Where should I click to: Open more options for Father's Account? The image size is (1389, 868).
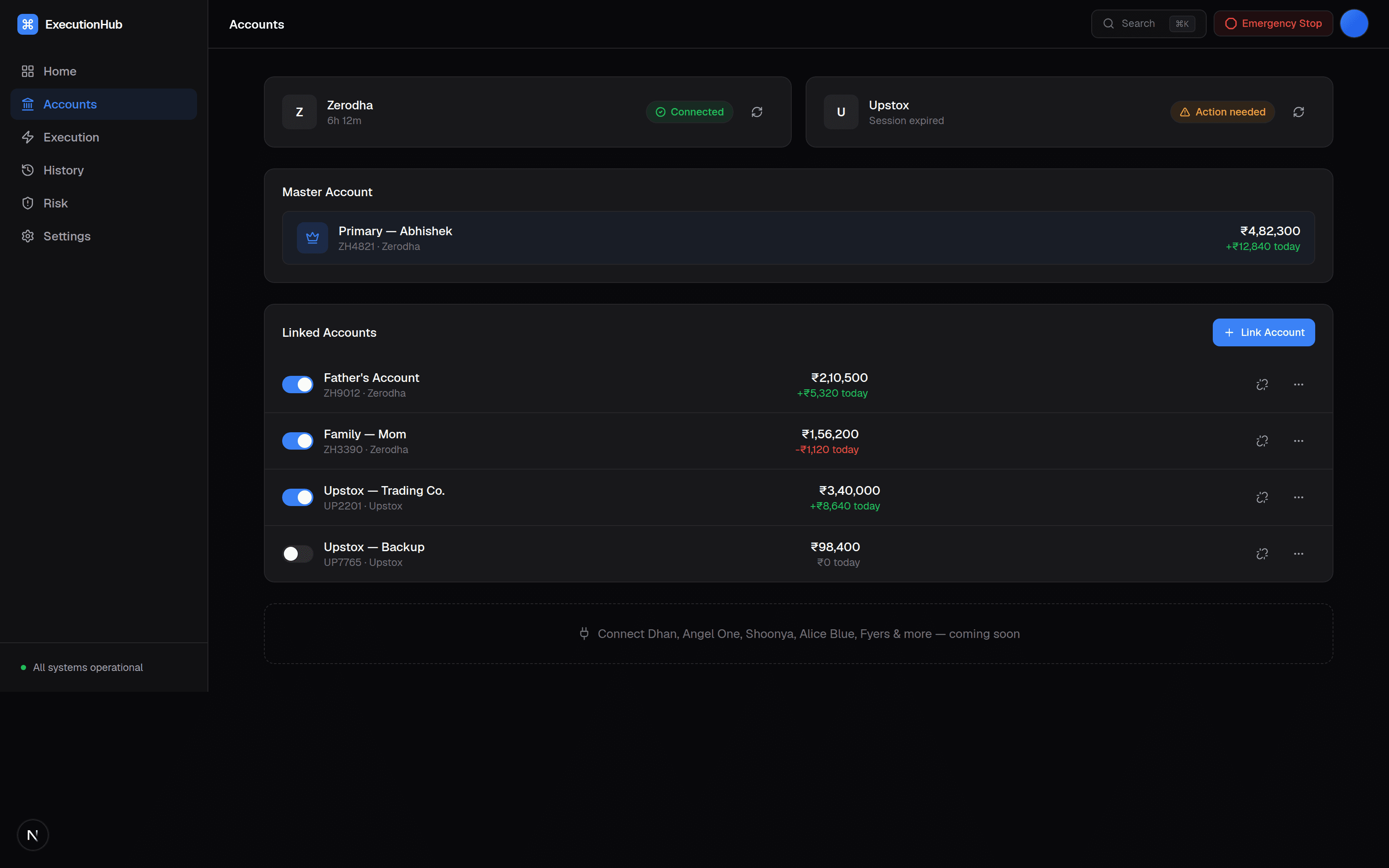pos(1298,385)
